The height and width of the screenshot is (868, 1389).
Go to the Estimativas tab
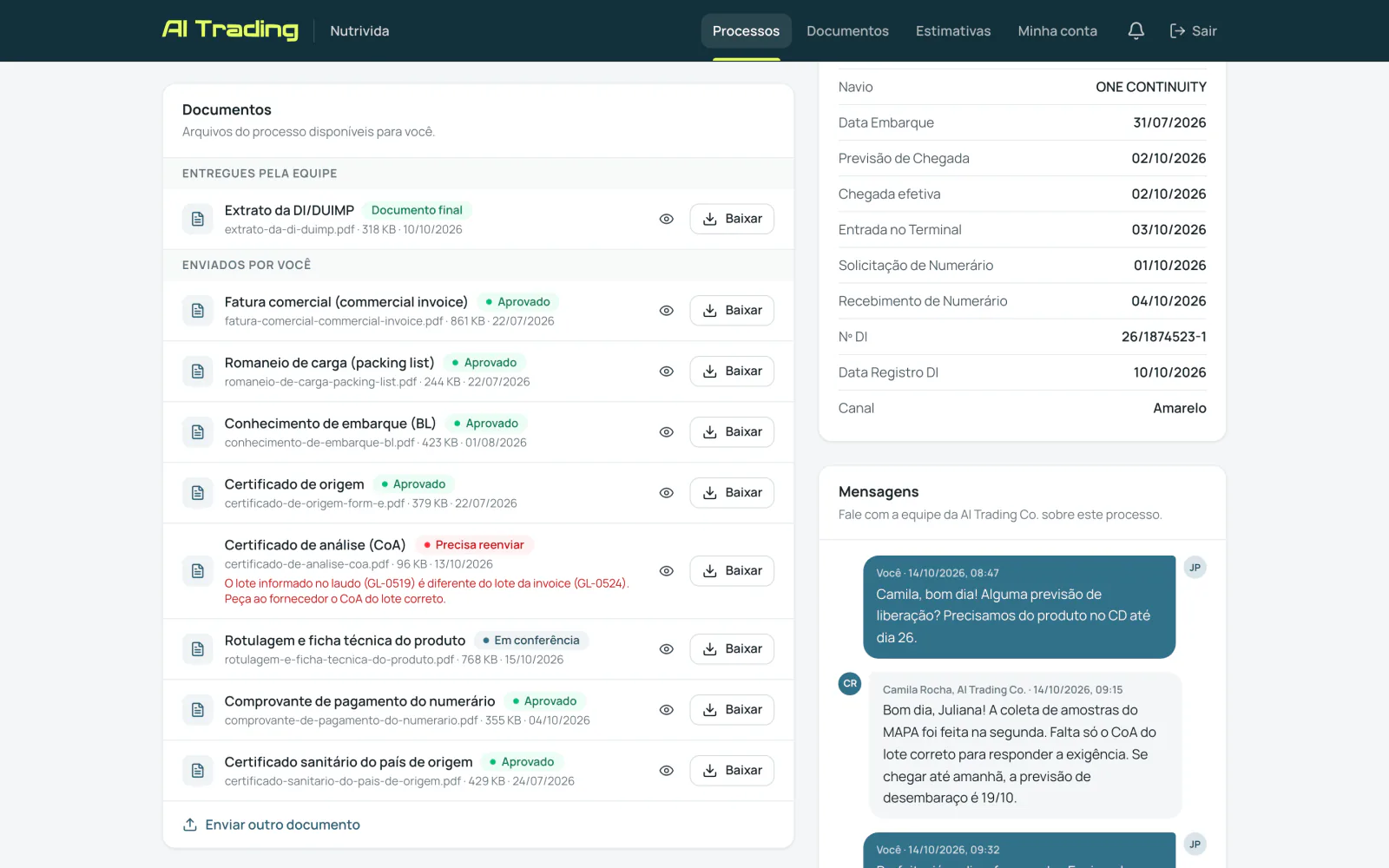(953, 31)
